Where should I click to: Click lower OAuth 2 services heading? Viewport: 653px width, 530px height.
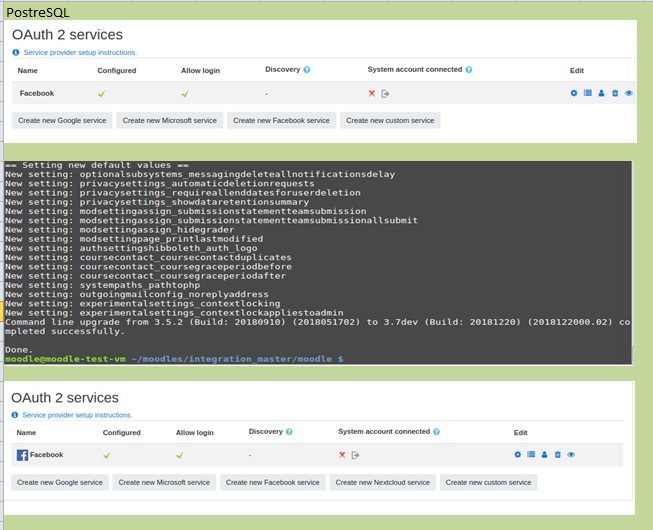[x=65, y=398]
